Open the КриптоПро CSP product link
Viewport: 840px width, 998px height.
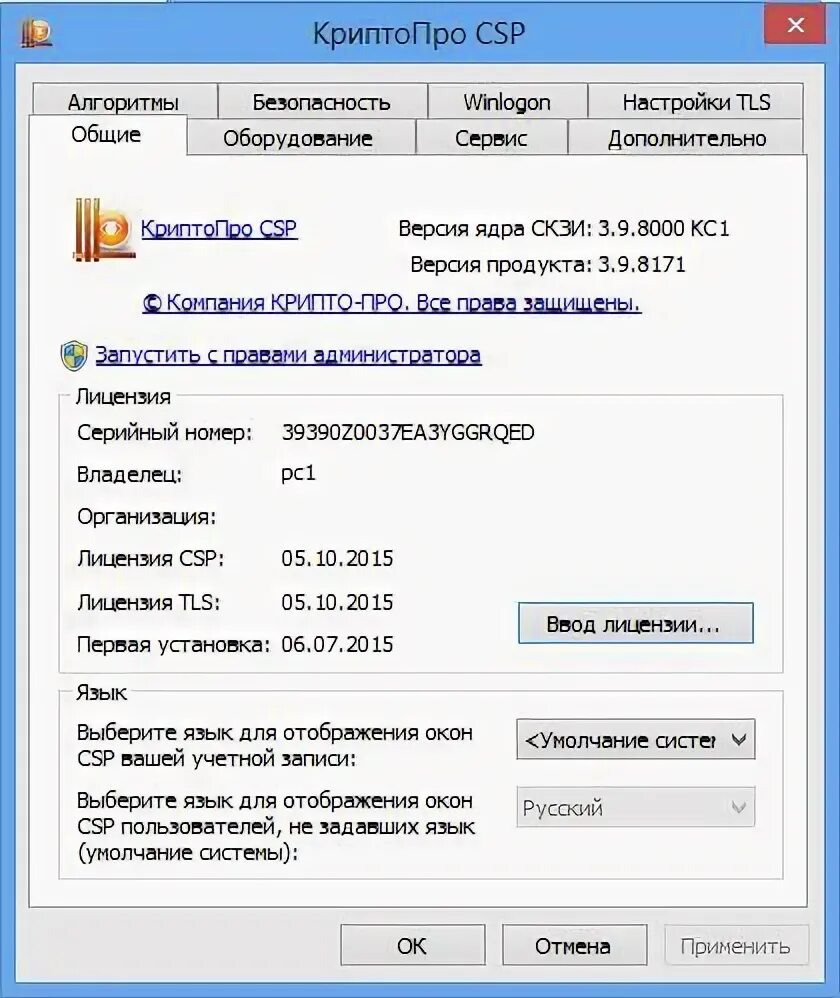point(219,228)
